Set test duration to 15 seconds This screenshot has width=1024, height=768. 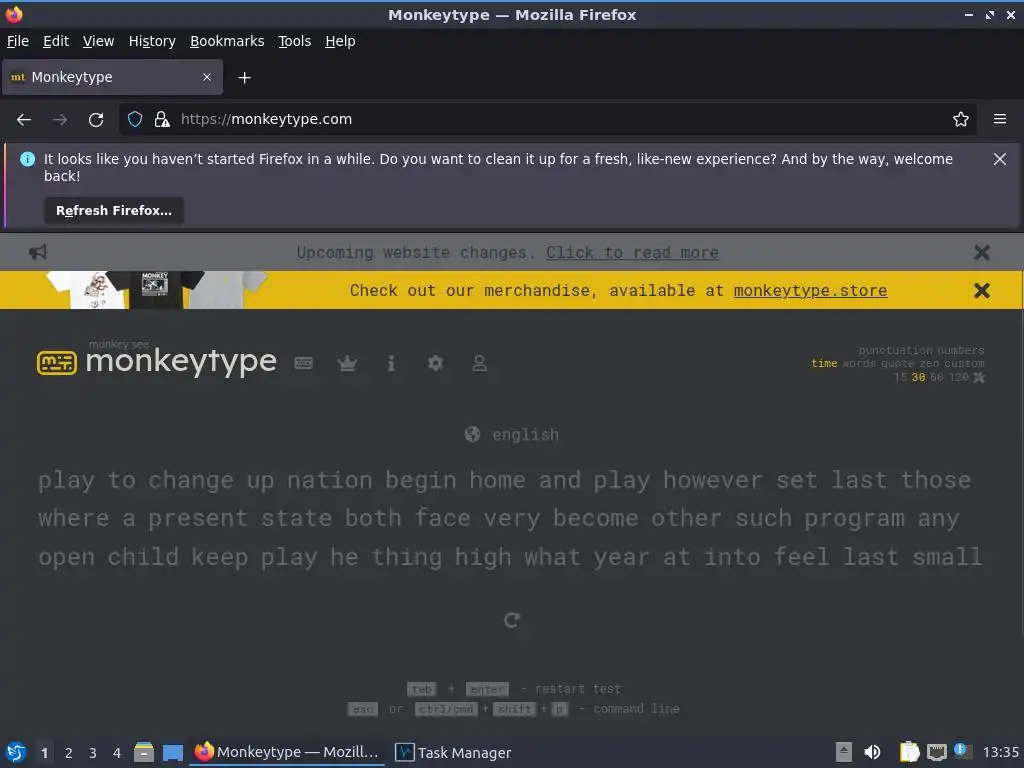901,377
